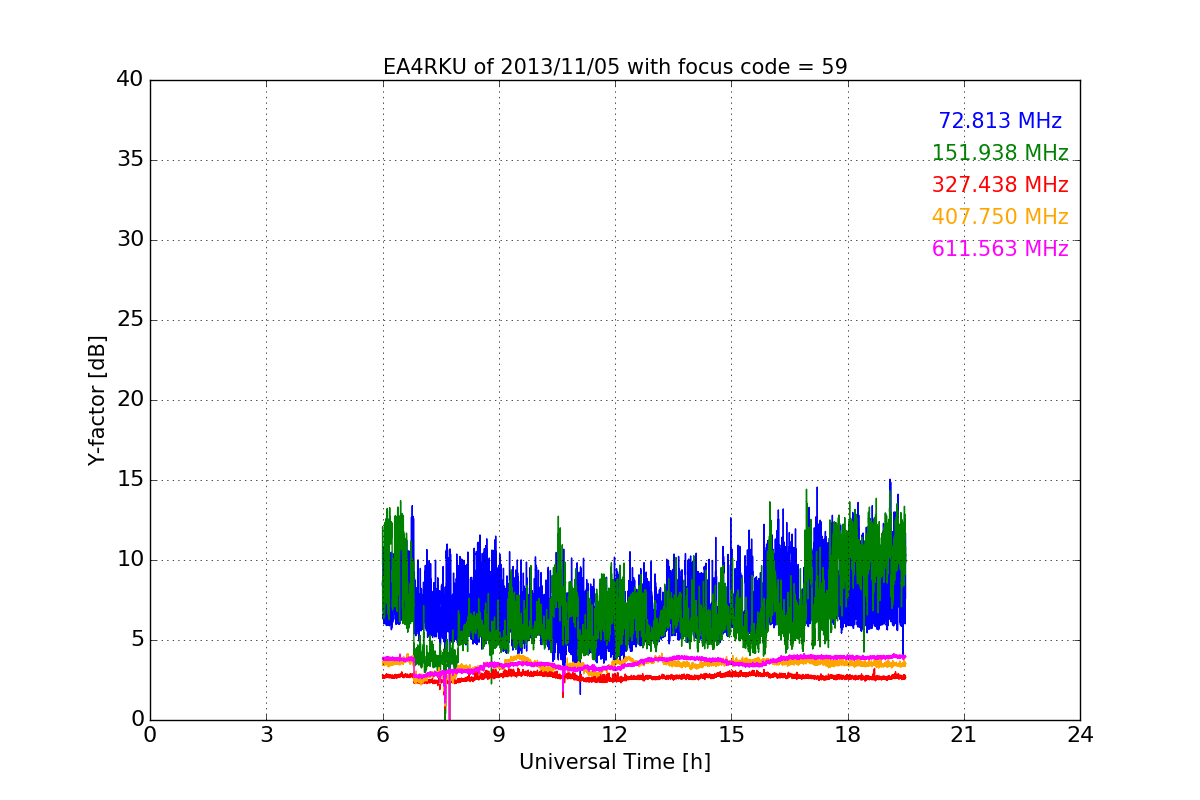1200x800 pixels.
Task: Click the y-axis tick label 25
Action: 130,320
